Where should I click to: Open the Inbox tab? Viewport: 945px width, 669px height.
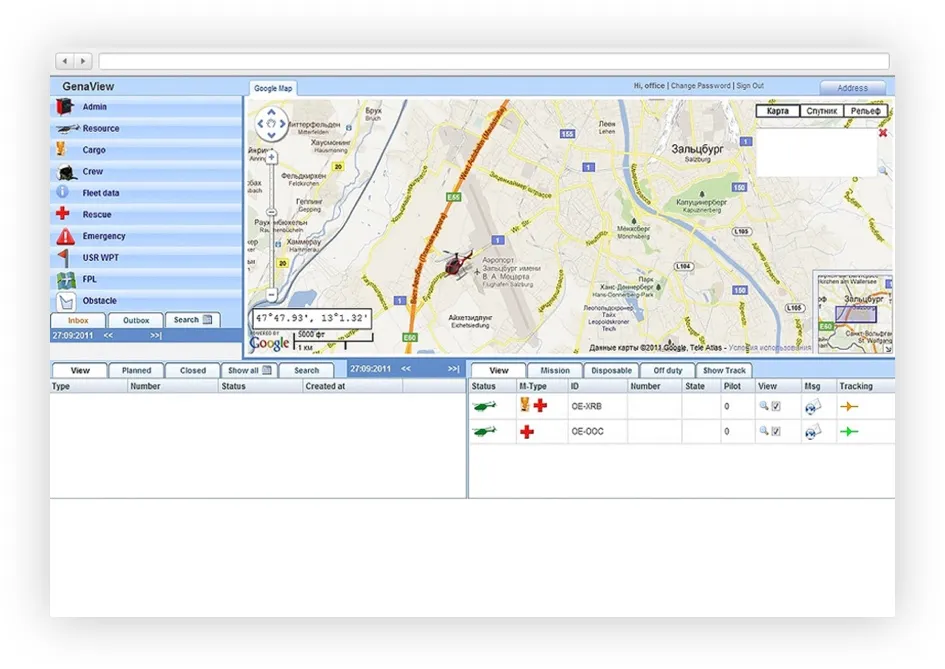78,320
